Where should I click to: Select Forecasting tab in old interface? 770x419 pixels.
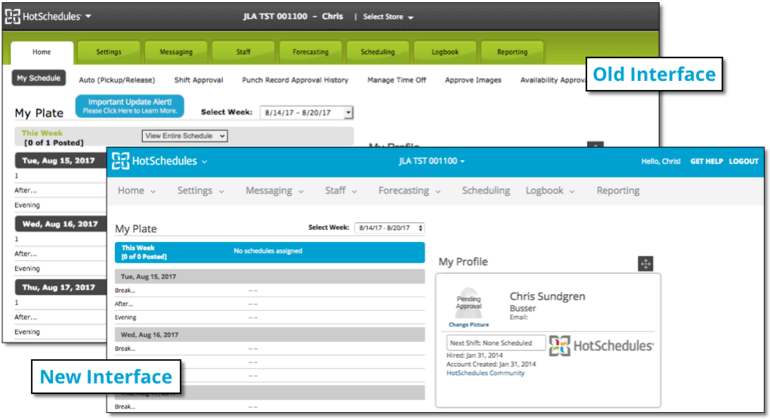pos(310,52)
